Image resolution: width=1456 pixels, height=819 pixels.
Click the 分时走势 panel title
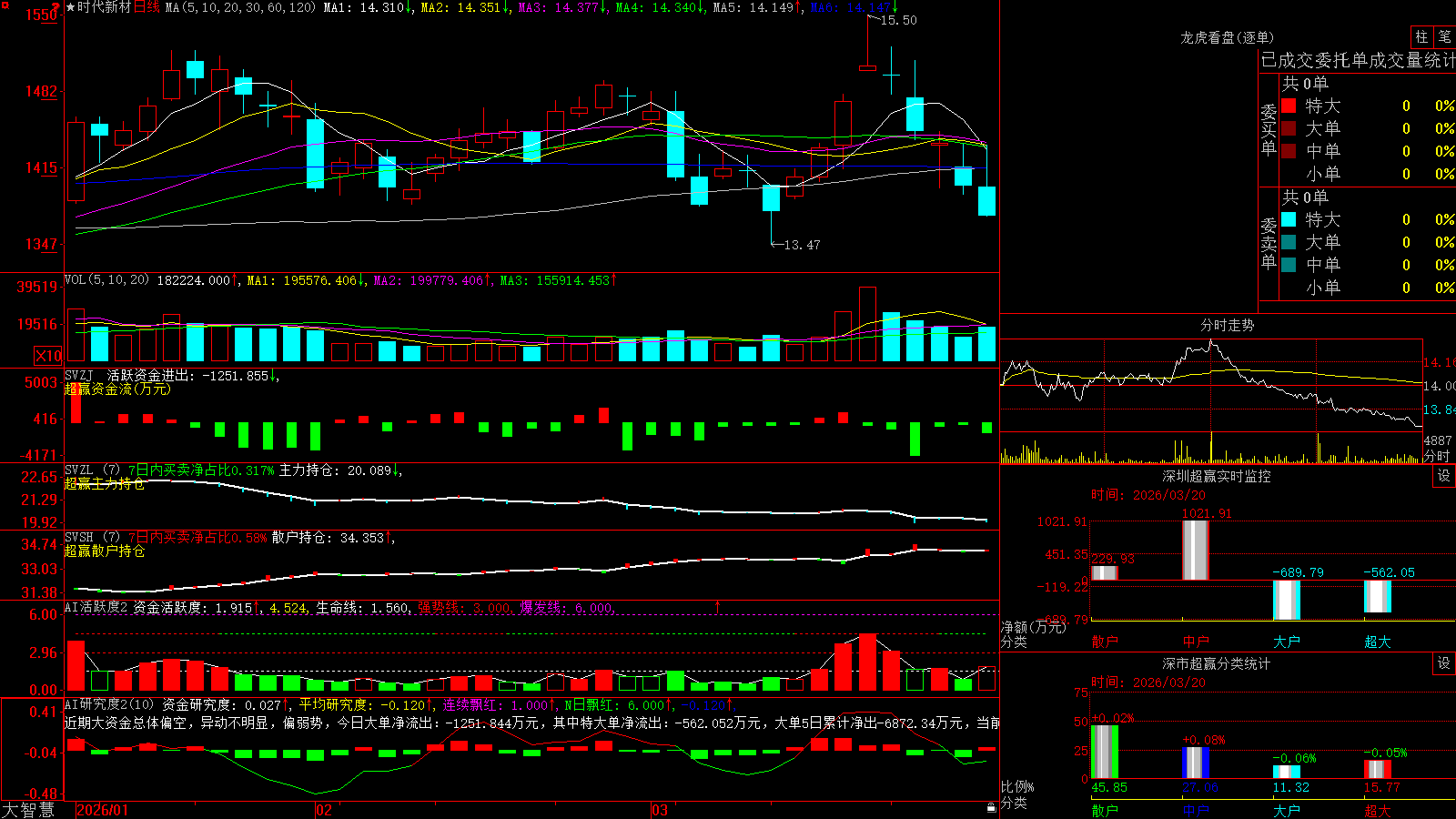pos(1227,325)
